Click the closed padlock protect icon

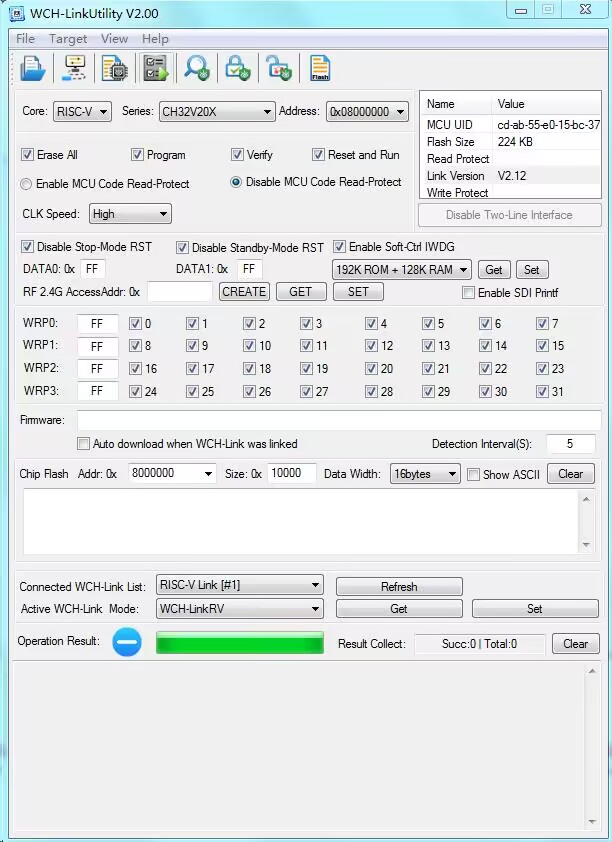238,68
